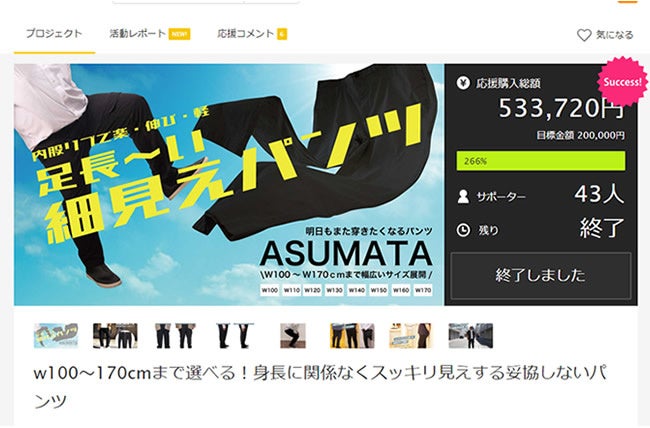Click the heart favorite icon
This screenshot has width=650, height=428.
click(584, 35)
